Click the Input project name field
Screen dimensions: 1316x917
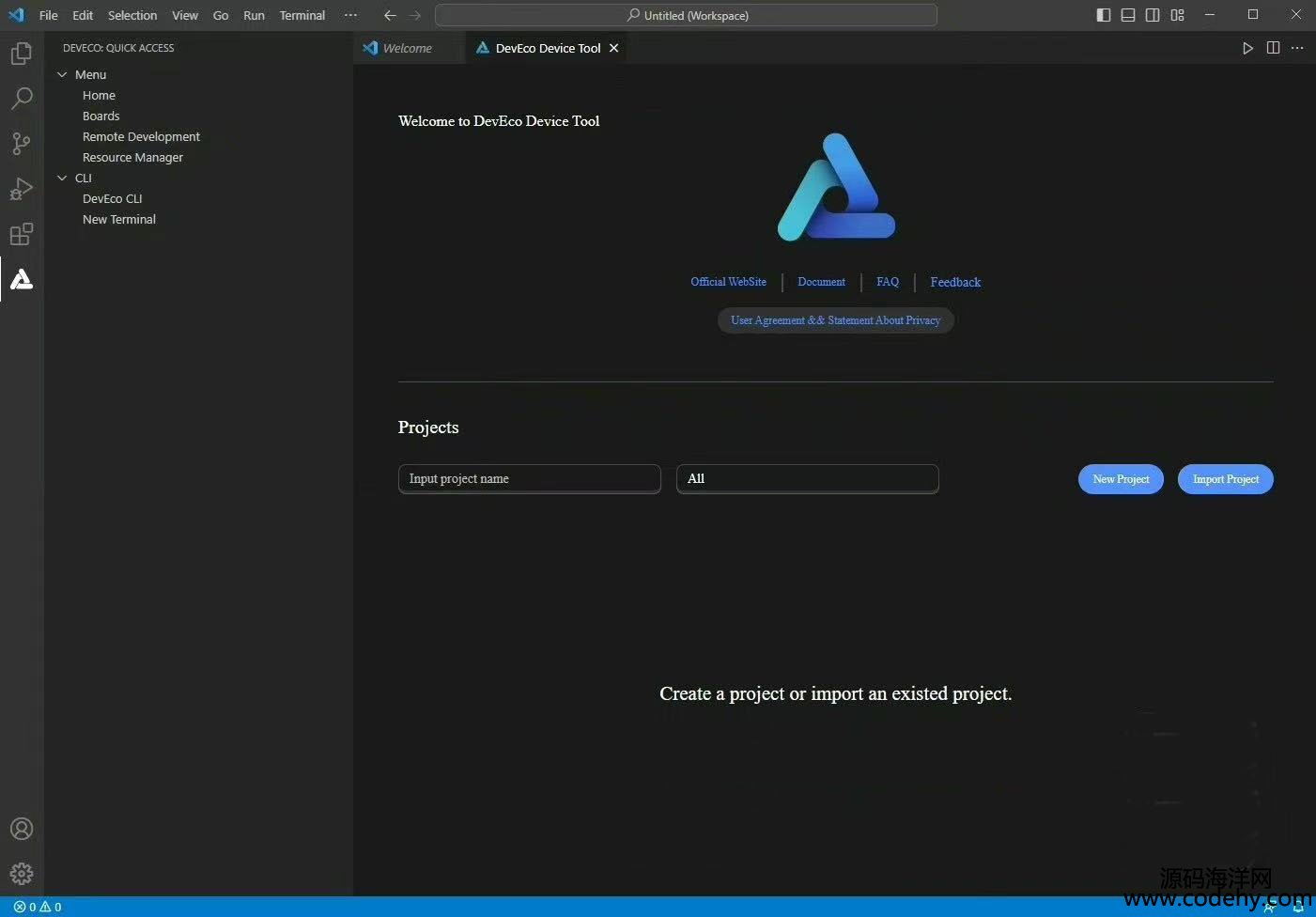(530, 478)
